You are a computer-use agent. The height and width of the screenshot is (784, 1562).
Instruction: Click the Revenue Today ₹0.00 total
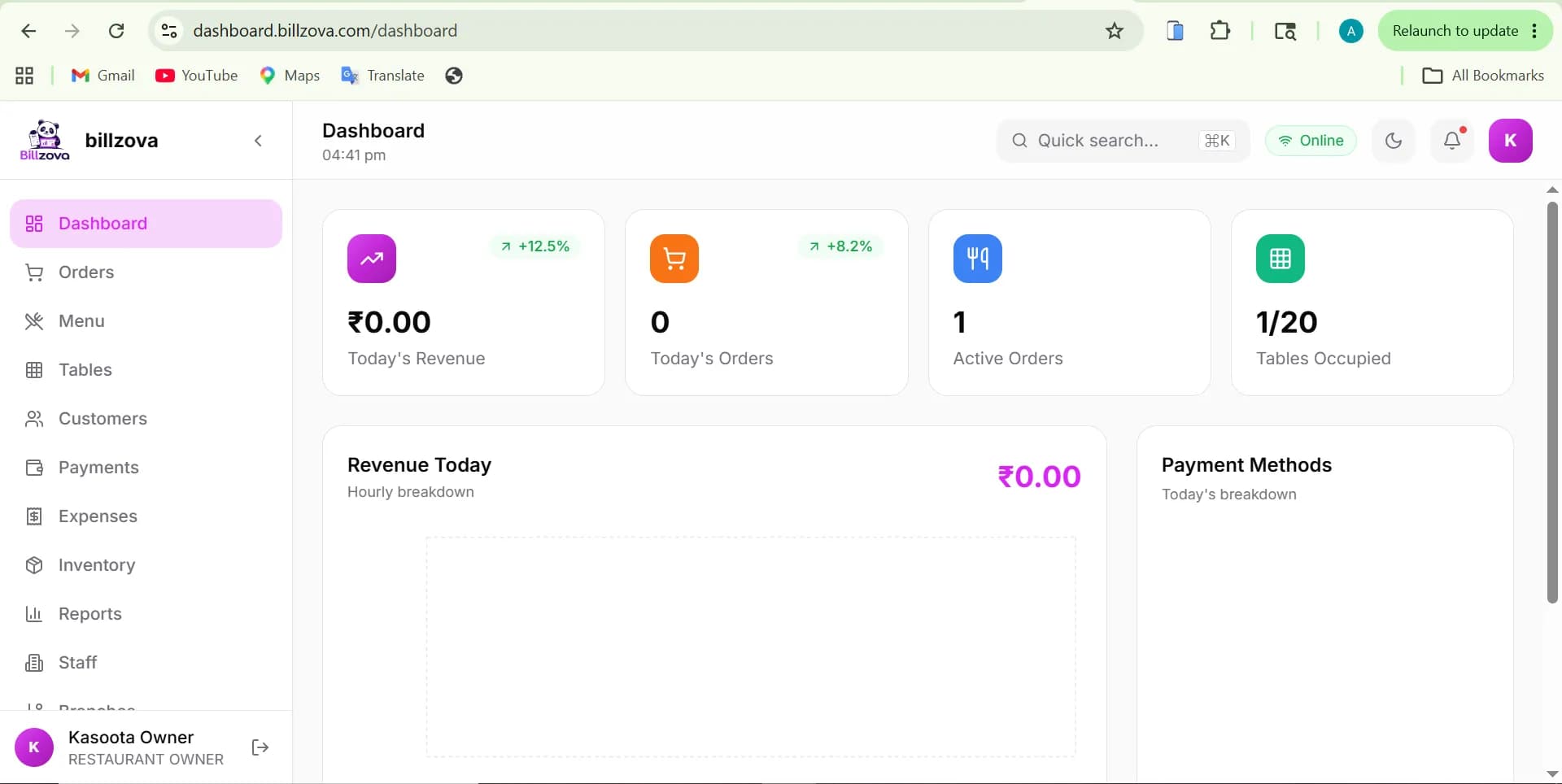pos(1039,477)
